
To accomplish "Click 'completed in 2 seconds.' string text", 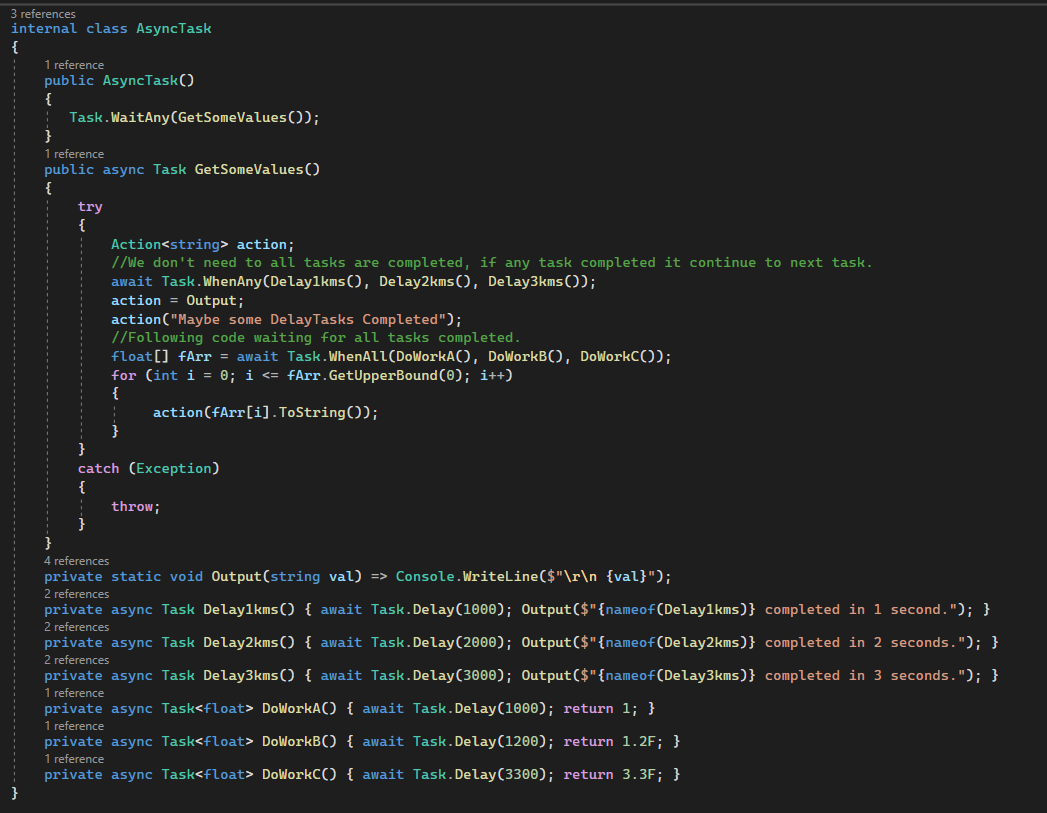I will [x=860, y=643].
